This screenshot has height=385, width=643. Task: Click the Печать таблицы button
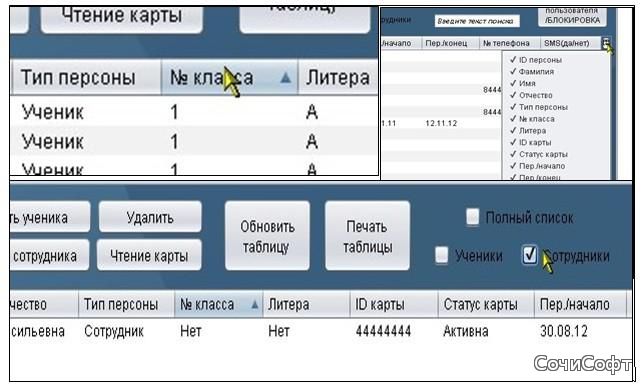(367, 236)
